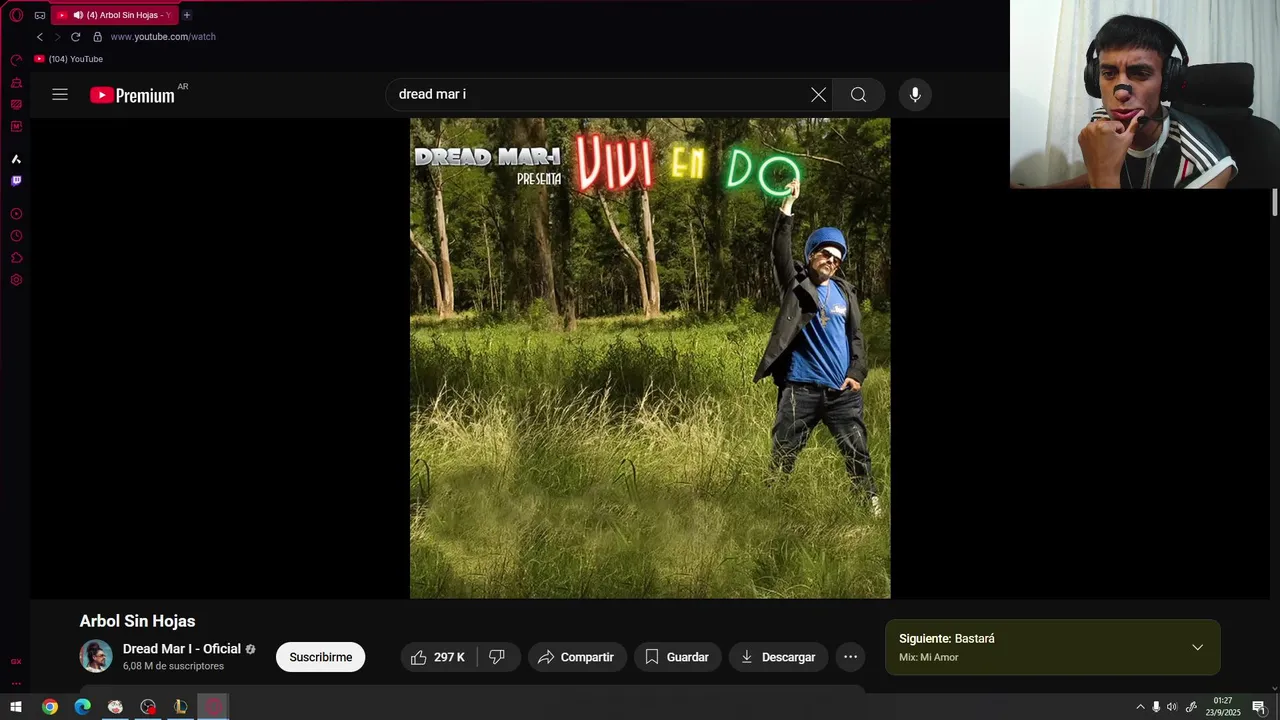Image resolution: width=1280 pixels, height=720 pixels.
Task: Open the Twitch sidebar icon
Action: (16, 181)
